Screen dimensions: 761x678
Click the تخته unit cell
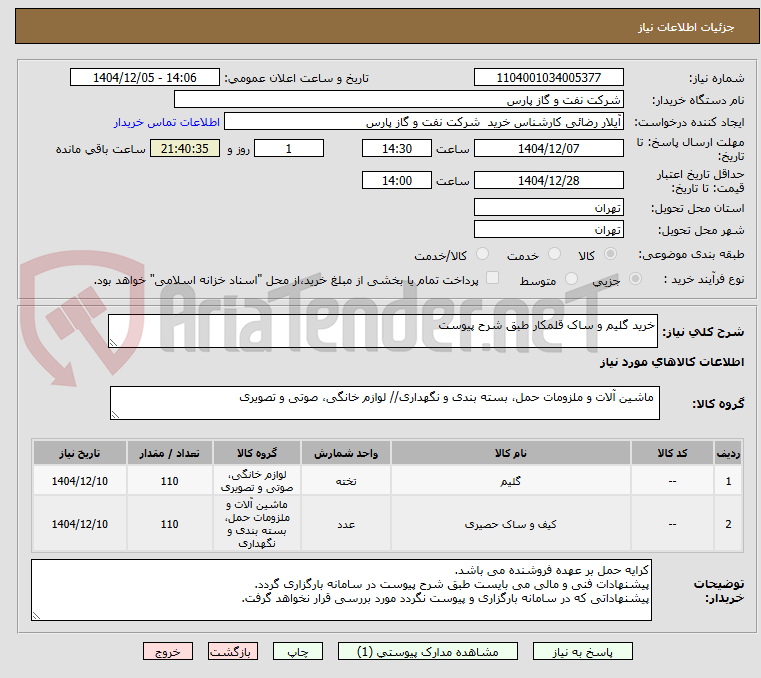point(346,481)
